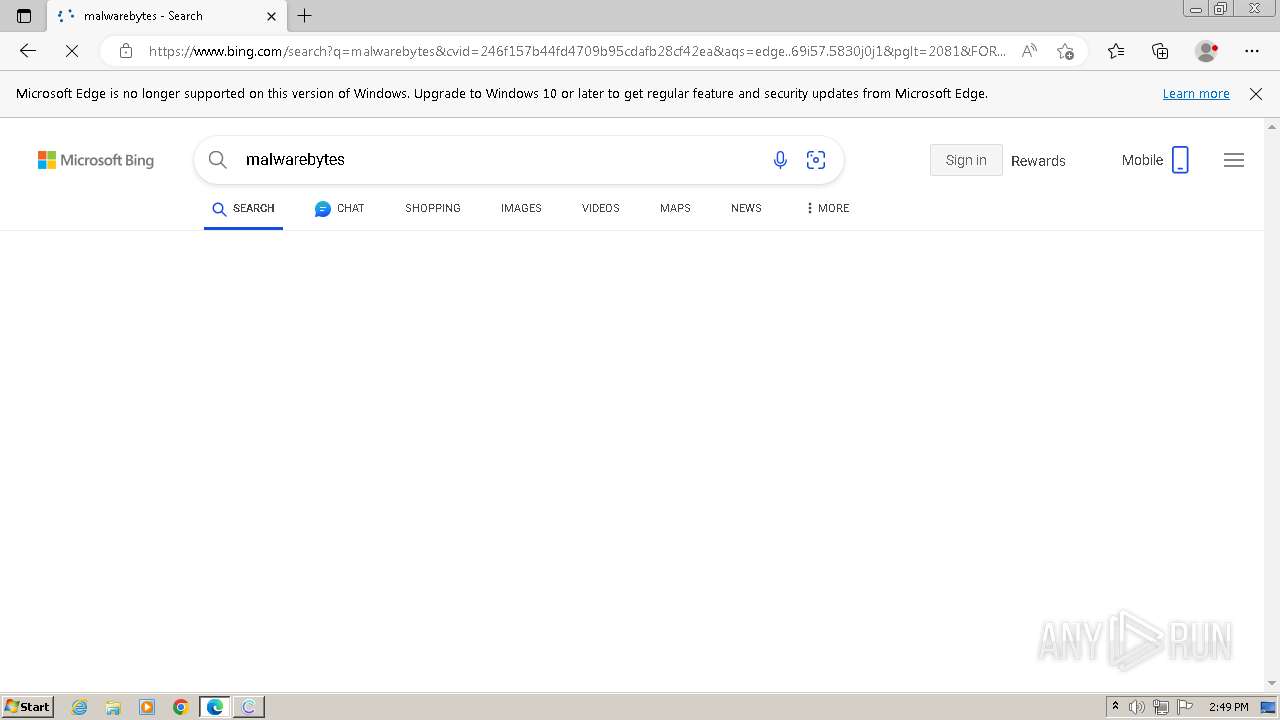Open the volume control tray icon
The image size is (1280, 720).
(x=1137, y=707)
